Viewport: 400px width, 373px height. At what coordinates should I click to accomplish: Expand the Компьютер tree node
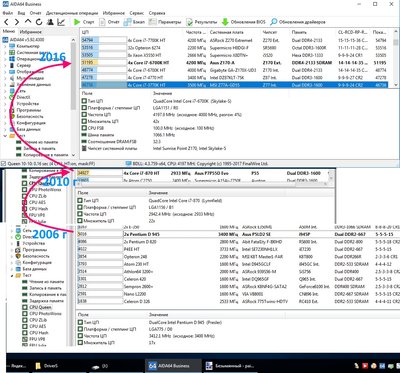5,46
